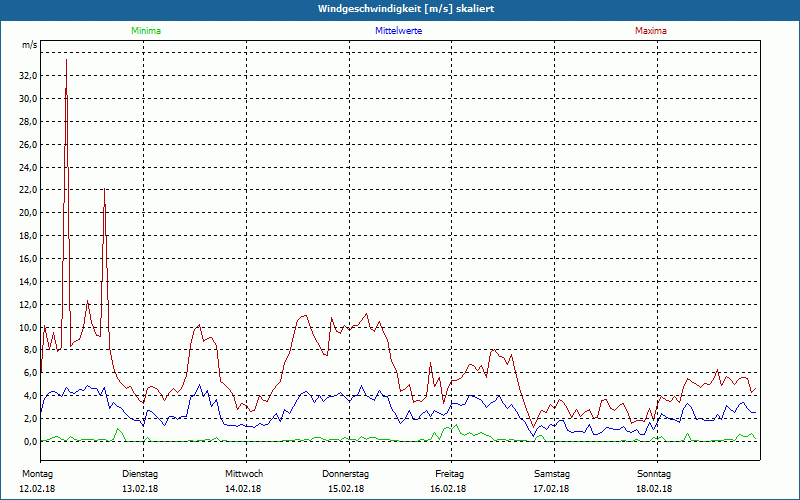
Task: Click the 20,0 y-axis value
Action: coord(29,213)
